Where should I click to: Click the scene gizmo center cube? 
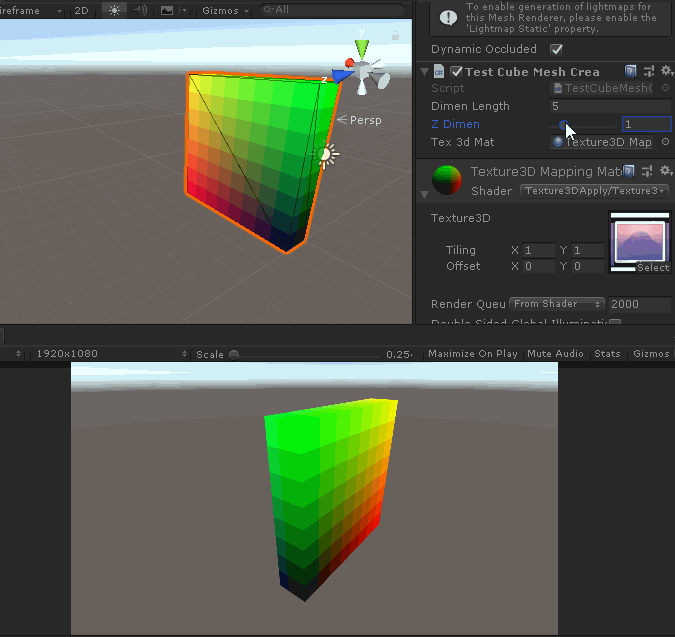tap(363, 69)
